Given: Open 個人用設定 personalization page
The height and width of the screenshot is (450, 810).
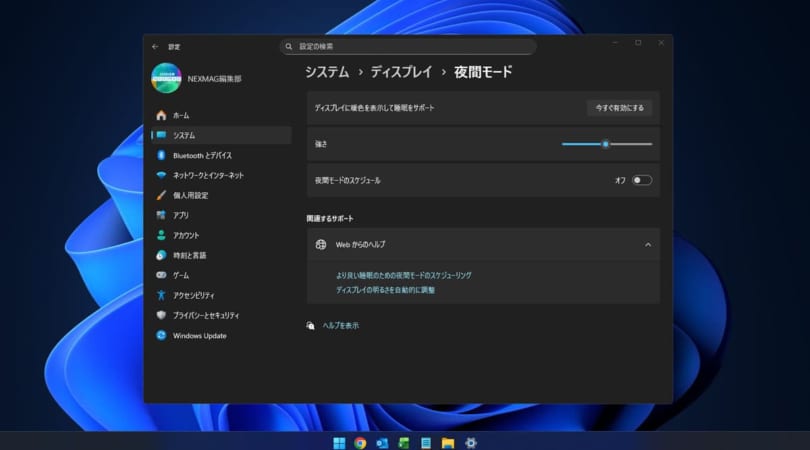Looking at the screenshot, I should pos(190,195).
